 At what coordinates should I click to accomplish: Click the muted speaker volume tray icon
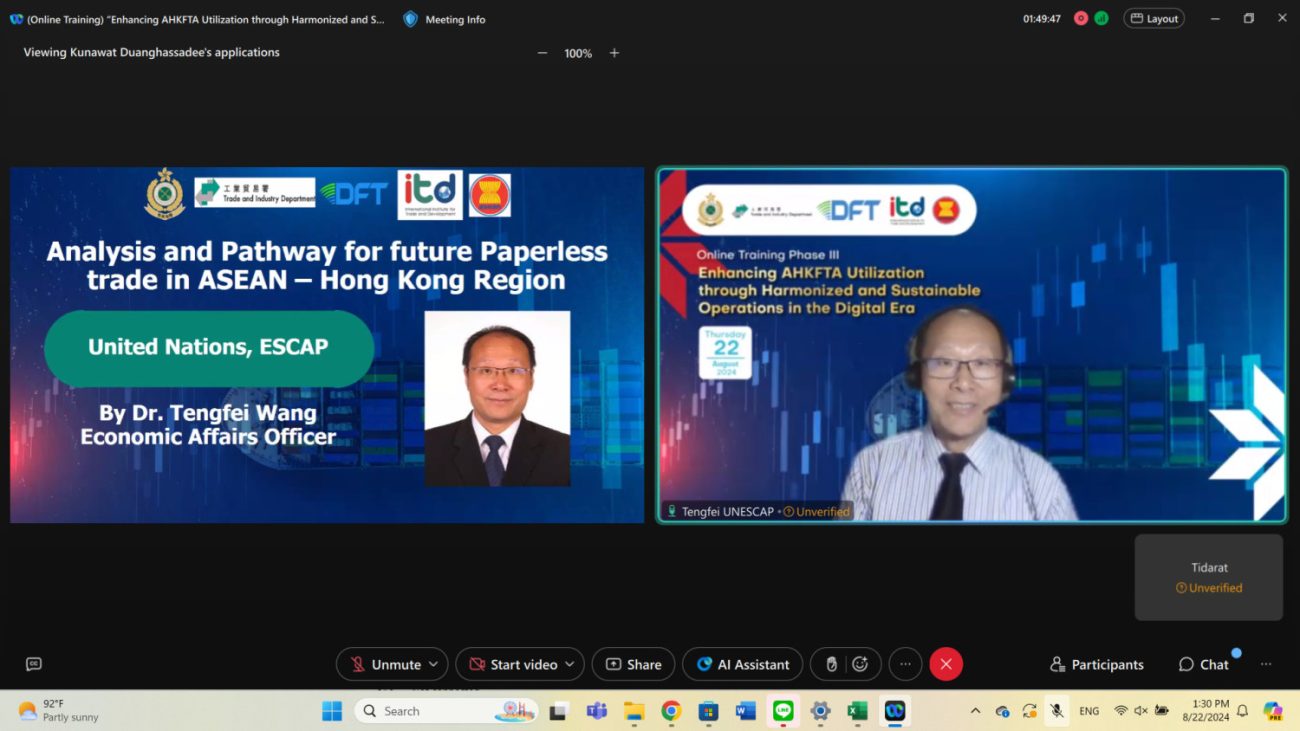[1141, 711]
